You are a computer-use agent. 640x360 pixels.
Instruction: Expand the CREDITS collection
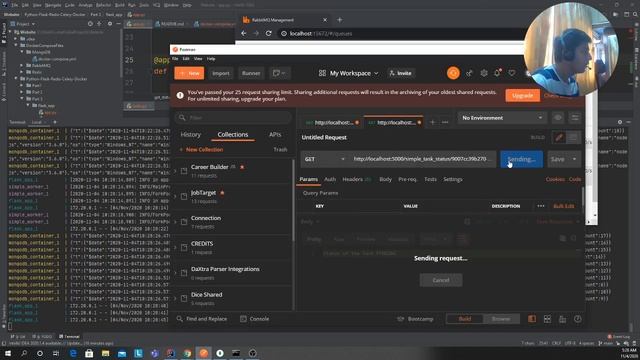(x=175, y=247)
